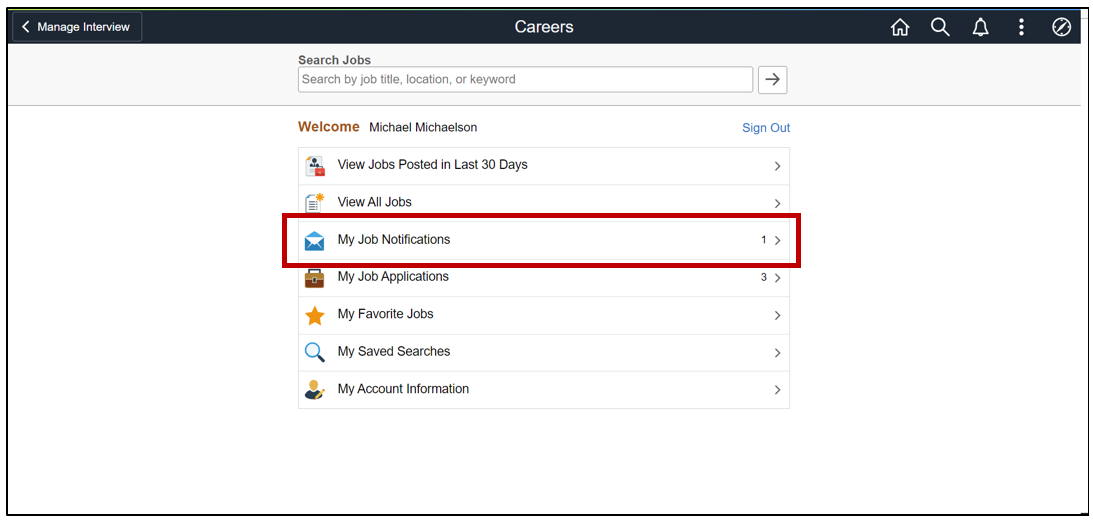Screen dimensions: 1093x520
Task: Click the My Favorite Jobs star icon
Action: click(315, 315)
